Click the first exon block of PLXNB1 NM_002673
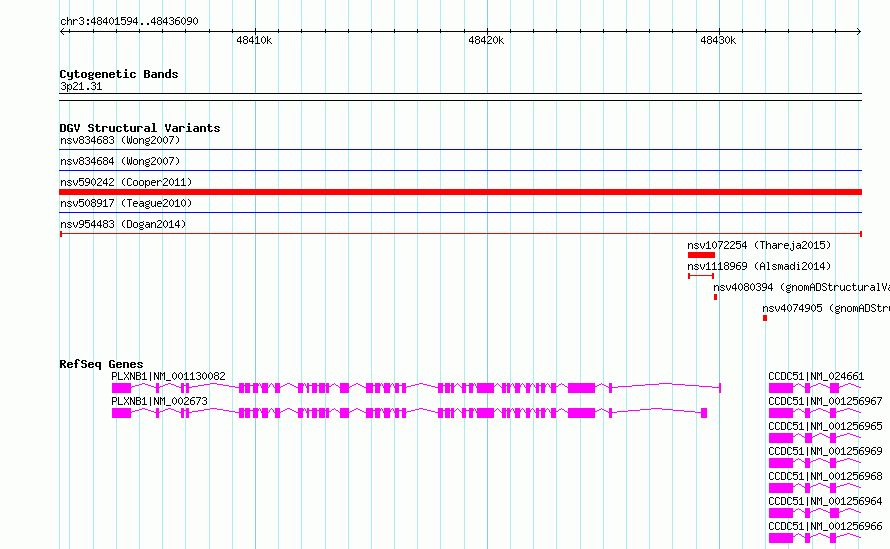This screenshot has width=890, height=549. tap(121, 413)
